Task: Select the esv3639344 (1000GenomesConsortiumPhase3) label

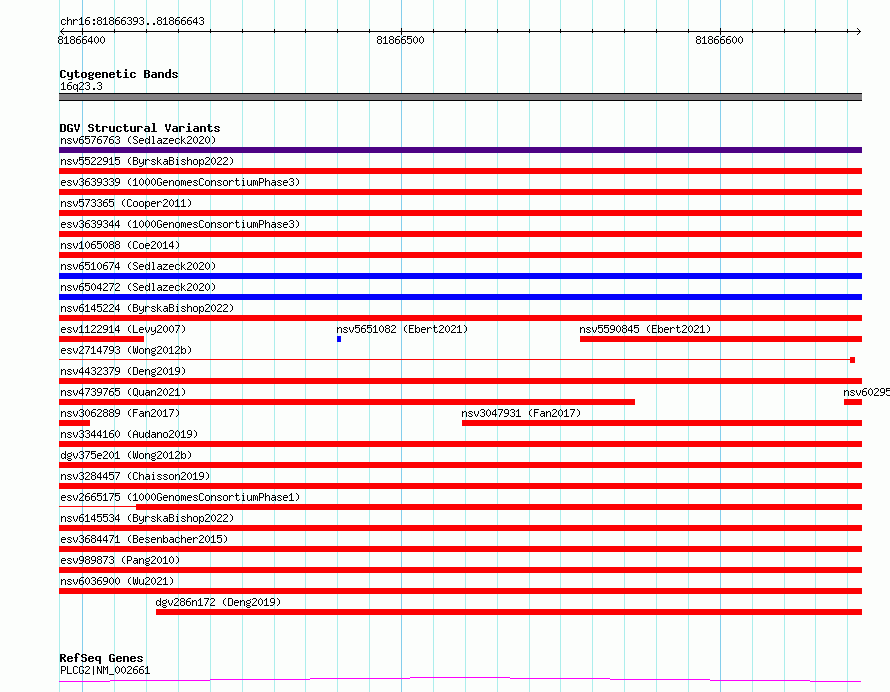Action: (x=180, y=224)
